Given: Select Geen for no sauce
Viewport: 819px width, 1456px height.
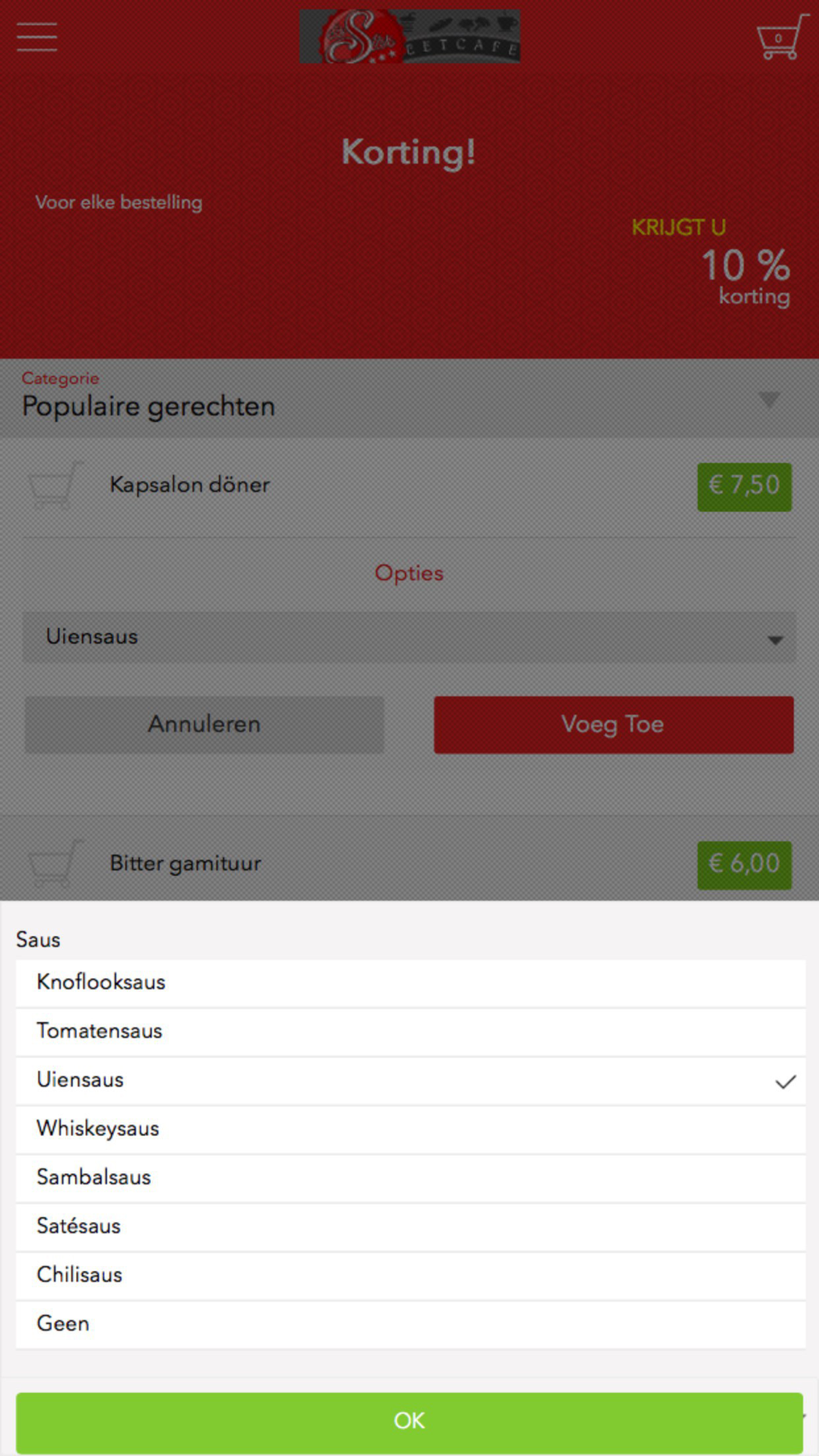Looking at the screenshot, I should pos(410,1324).
